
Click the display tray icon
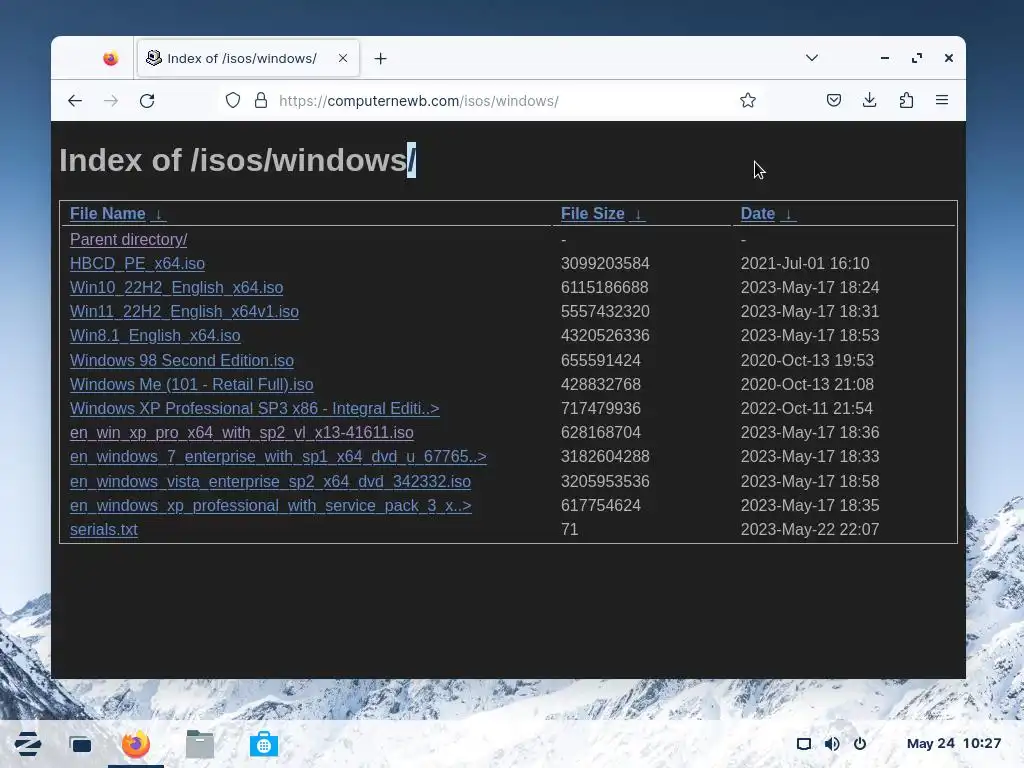click(804, 744)
